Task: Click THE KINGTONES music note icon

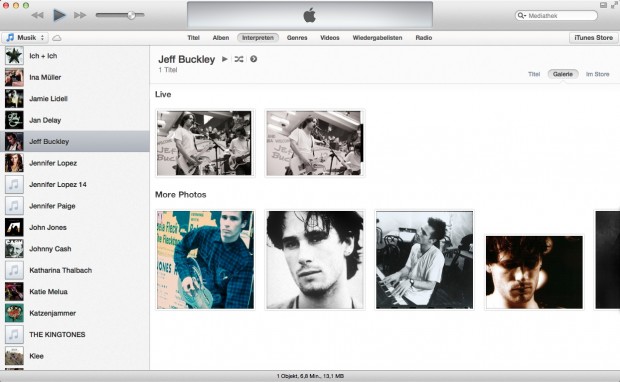Action: (14, 334)
